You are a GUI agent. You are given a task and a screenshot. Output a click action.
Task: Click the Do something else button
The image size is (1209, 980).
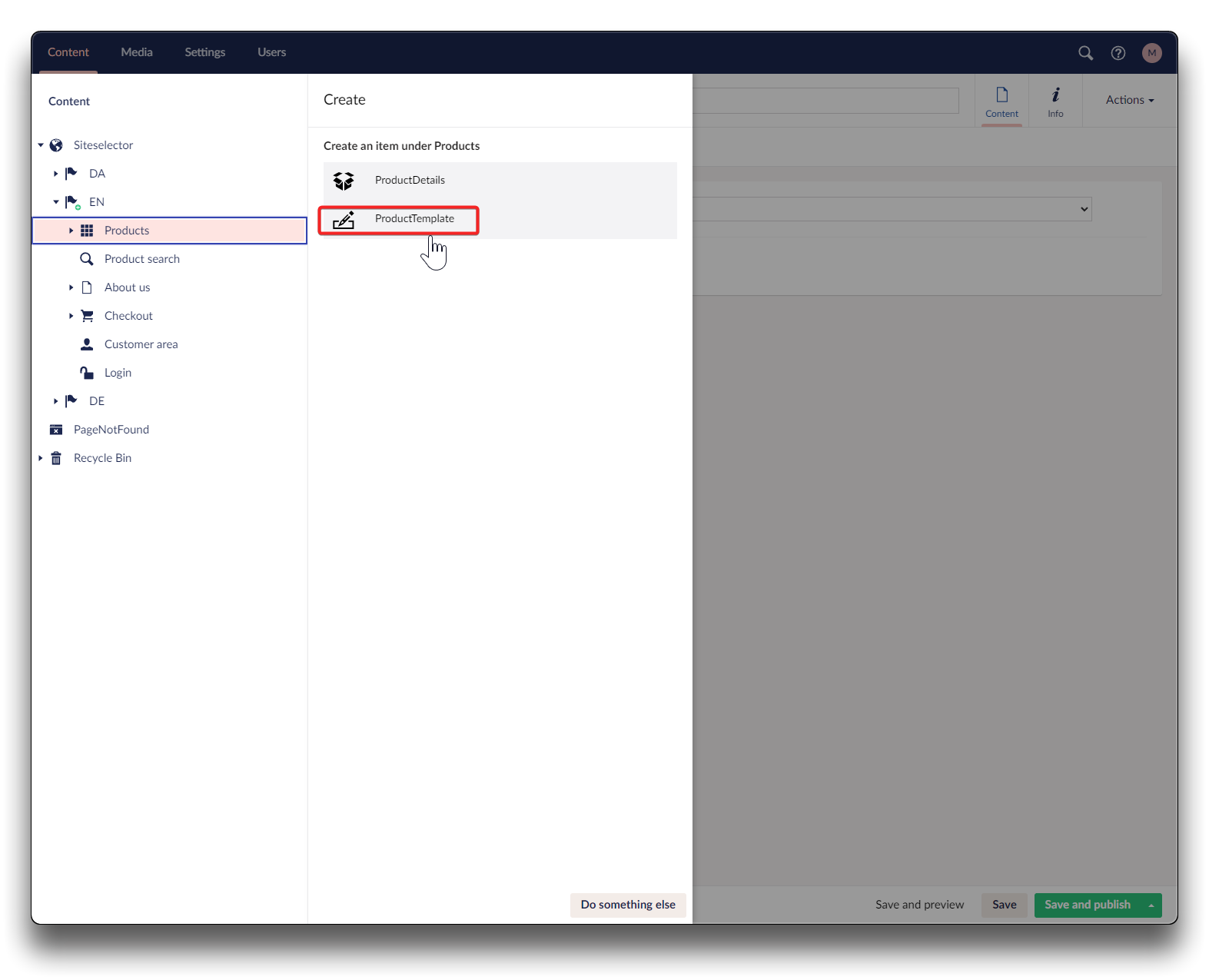coord(628,905)
